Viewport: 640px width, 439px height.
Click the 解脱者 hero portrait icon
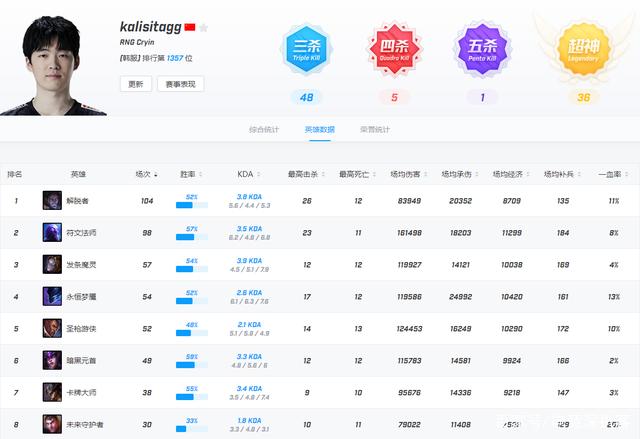[52, 201]
